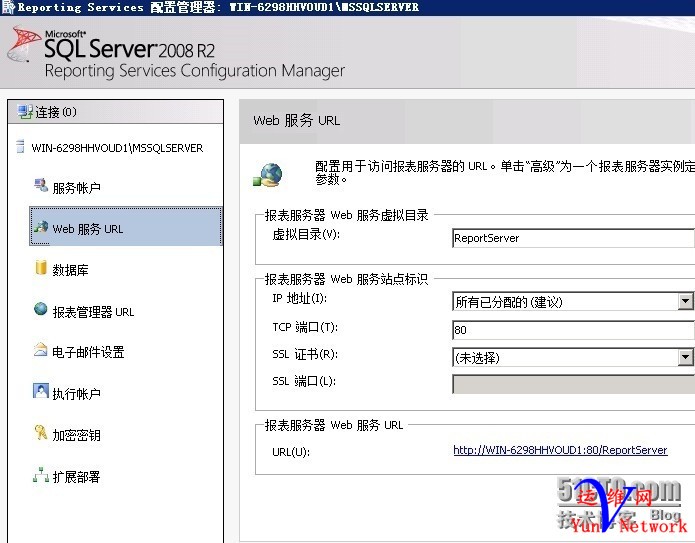Click the 虚拟目录(V): label
This screenshot has width=695, height=543.
tap(306, 234)
